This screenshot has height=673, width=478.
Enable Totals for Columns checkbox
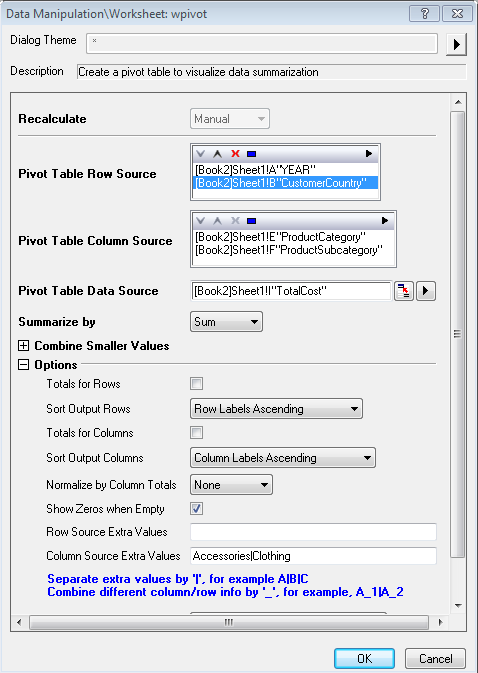(197, 433)
